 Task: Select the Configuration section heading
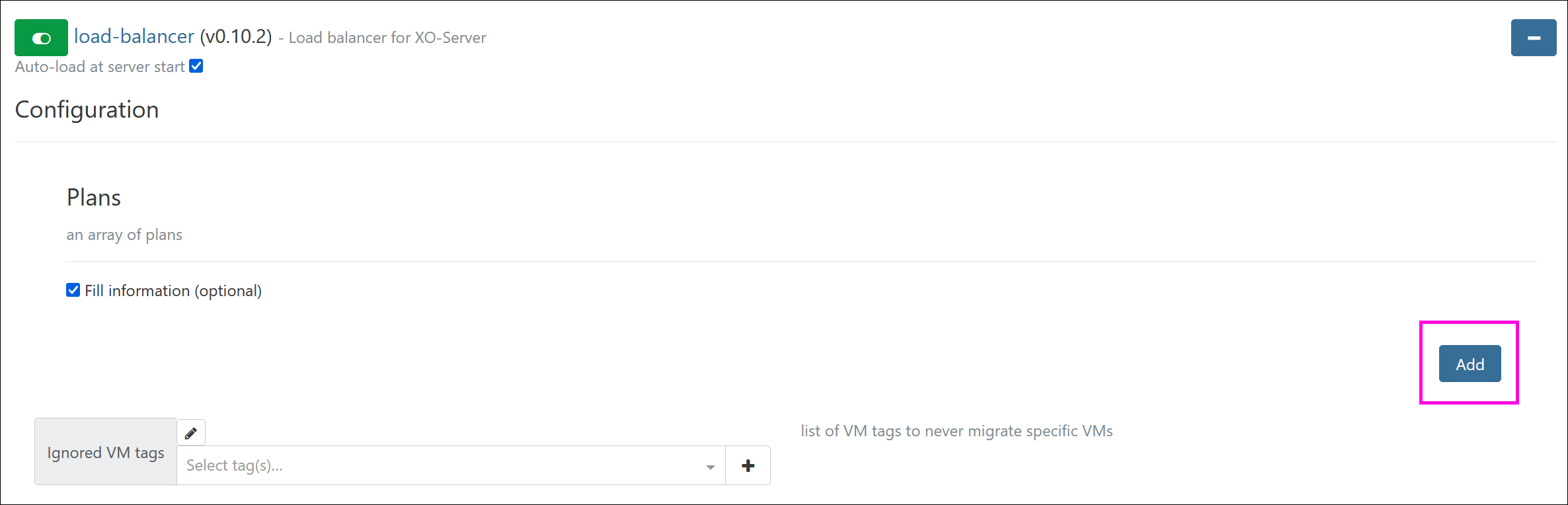[x=87, y=110]
